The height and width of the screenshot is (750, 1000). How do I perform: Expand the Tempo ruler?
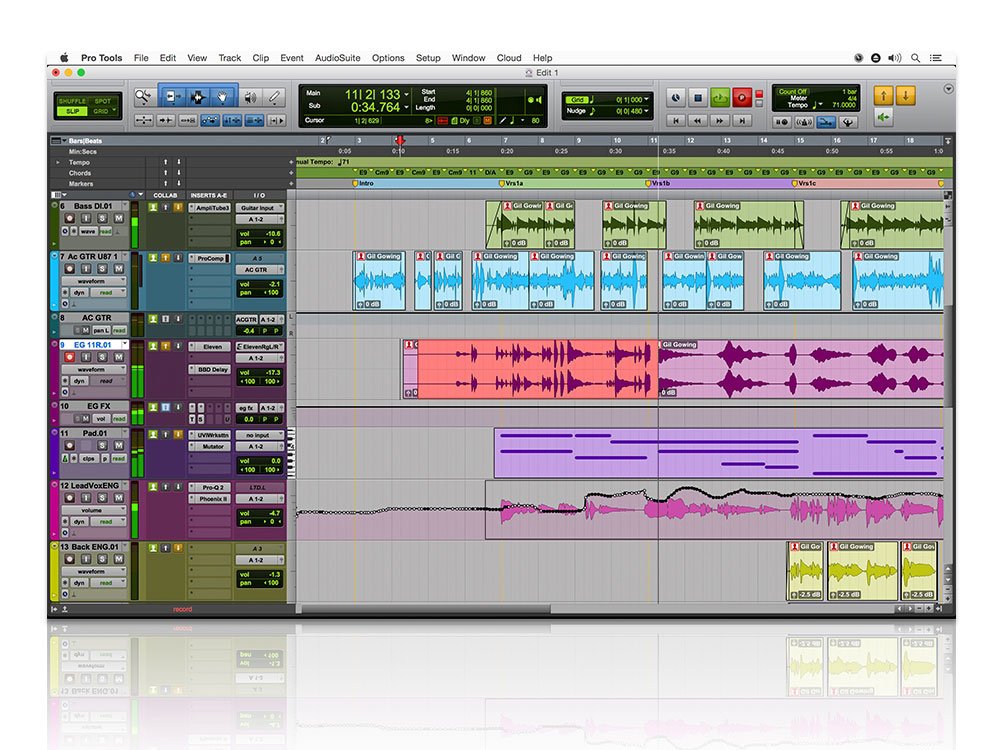pos(58,162)
